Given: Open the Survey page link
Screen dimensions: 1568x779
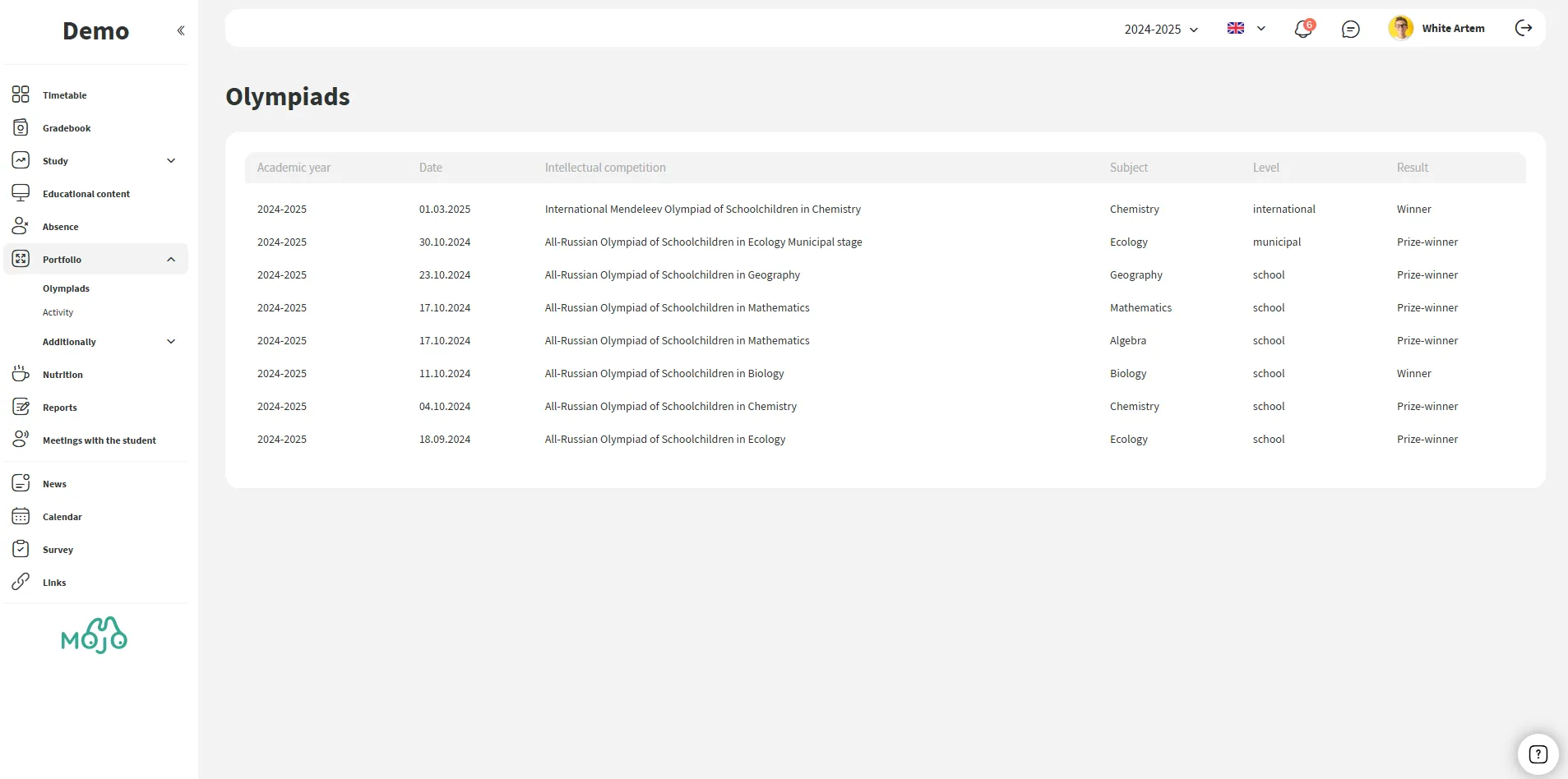Looking at the screenshot, I should coord(58,550).
